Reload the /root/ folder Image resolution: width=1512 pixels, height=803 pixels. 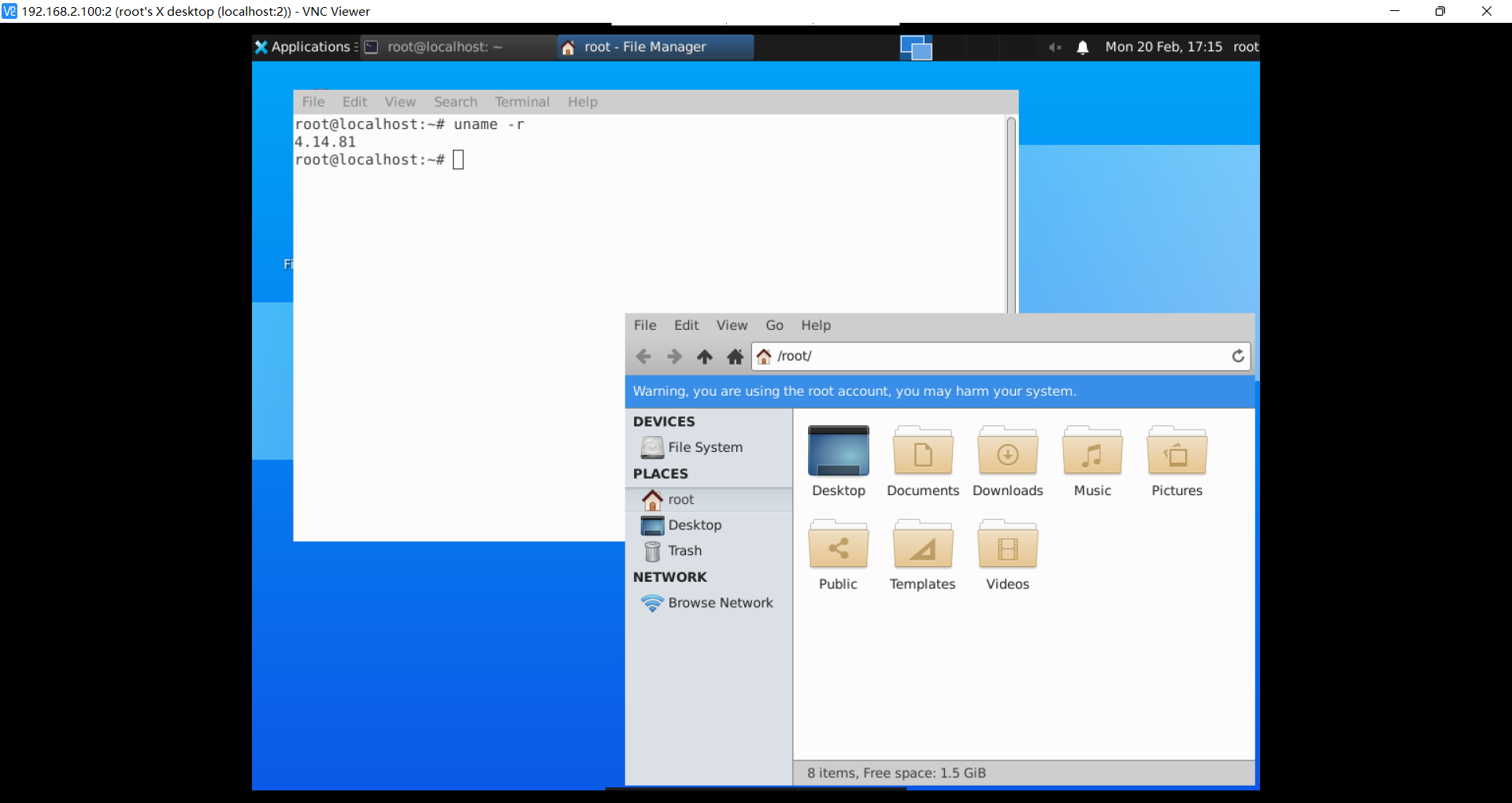[x=1238, y=356]
